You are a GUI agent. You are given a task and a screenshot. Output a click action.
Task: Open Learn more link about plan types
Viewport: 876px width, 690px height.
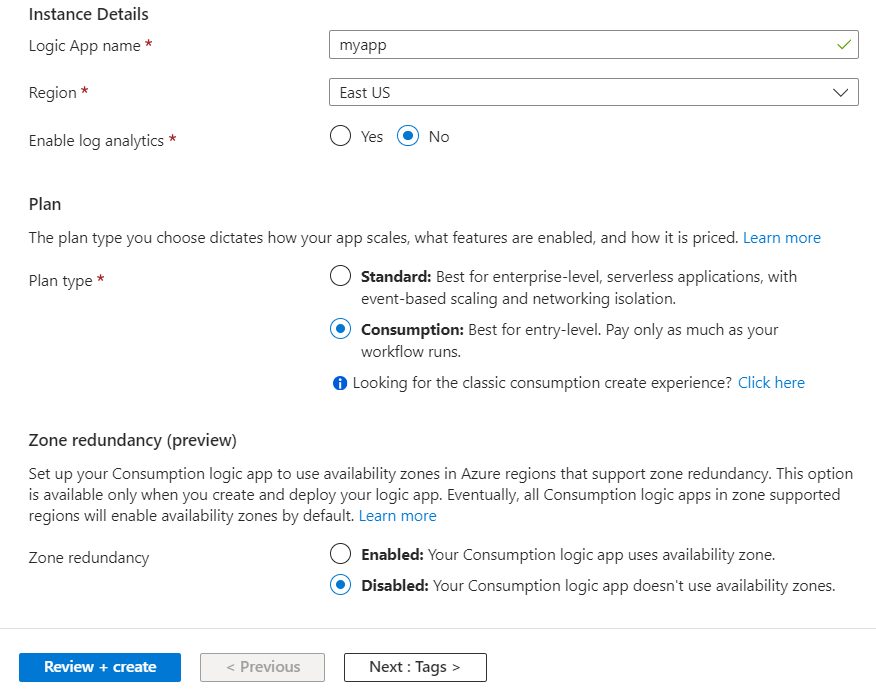click(782, 238)
